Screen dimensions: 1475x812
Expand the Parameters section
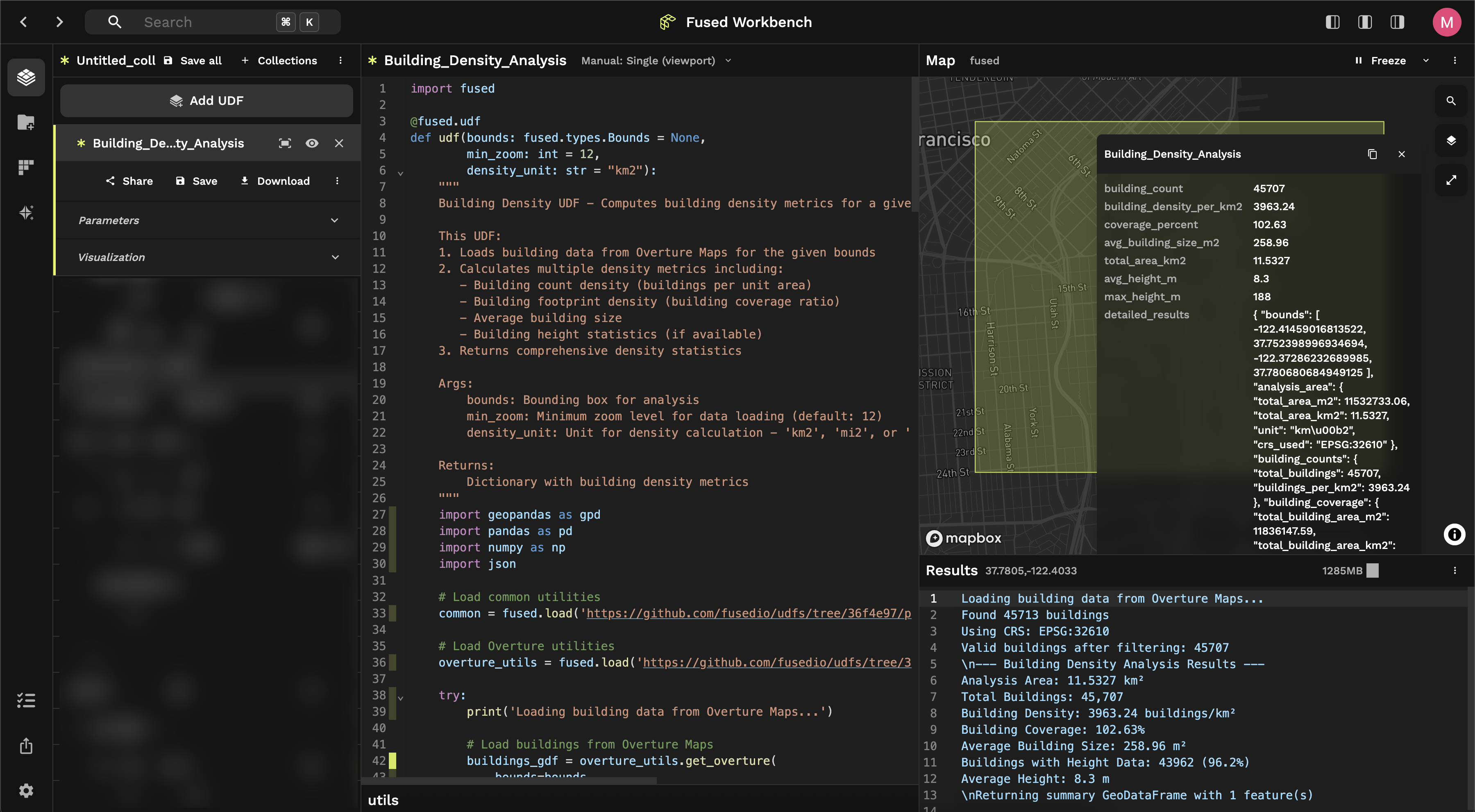(x=209, y=220)
